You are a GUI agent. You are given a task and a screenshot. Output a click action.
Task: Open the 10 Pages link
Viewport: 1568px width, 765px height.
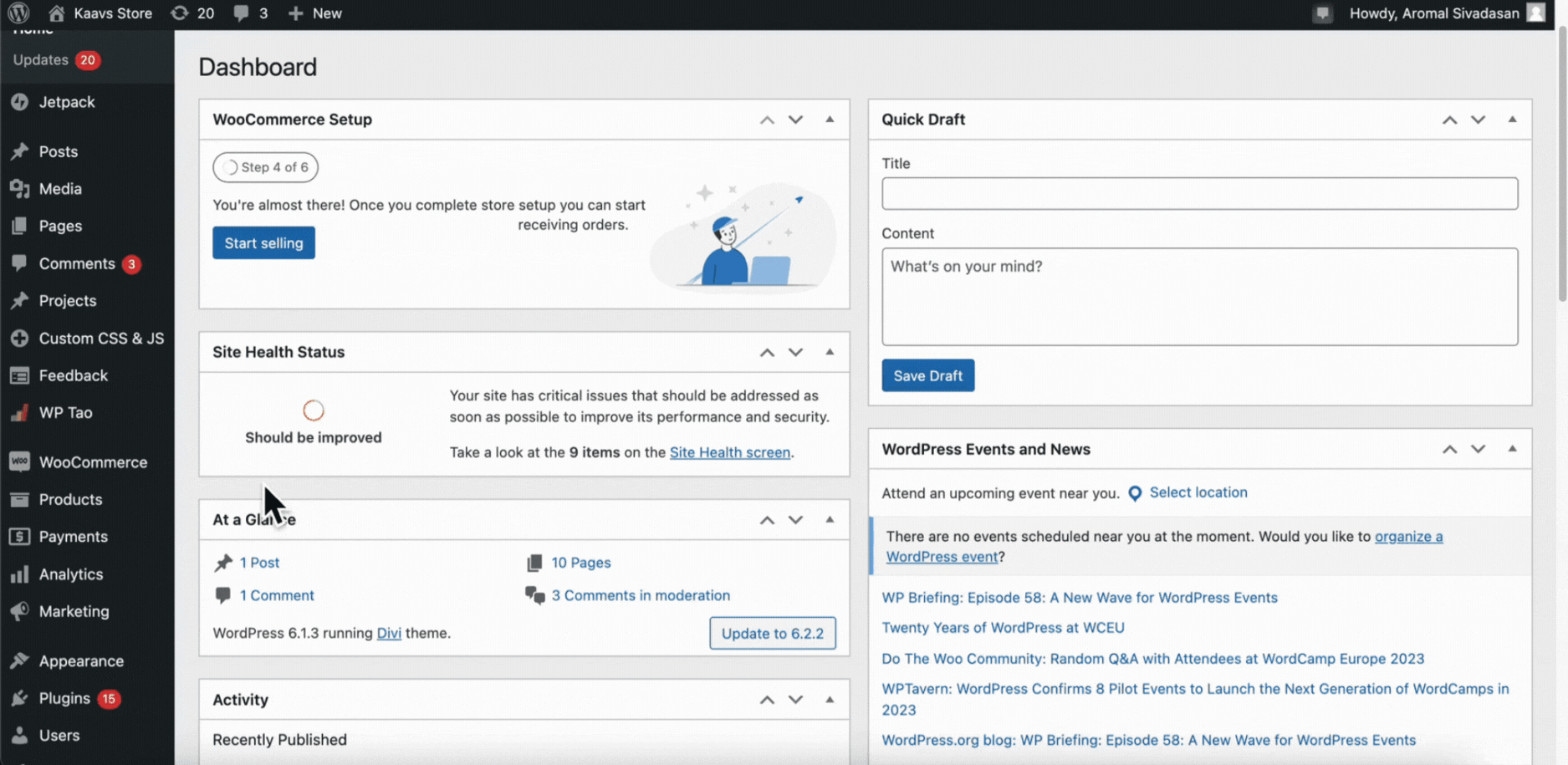[x=580, y=563]
